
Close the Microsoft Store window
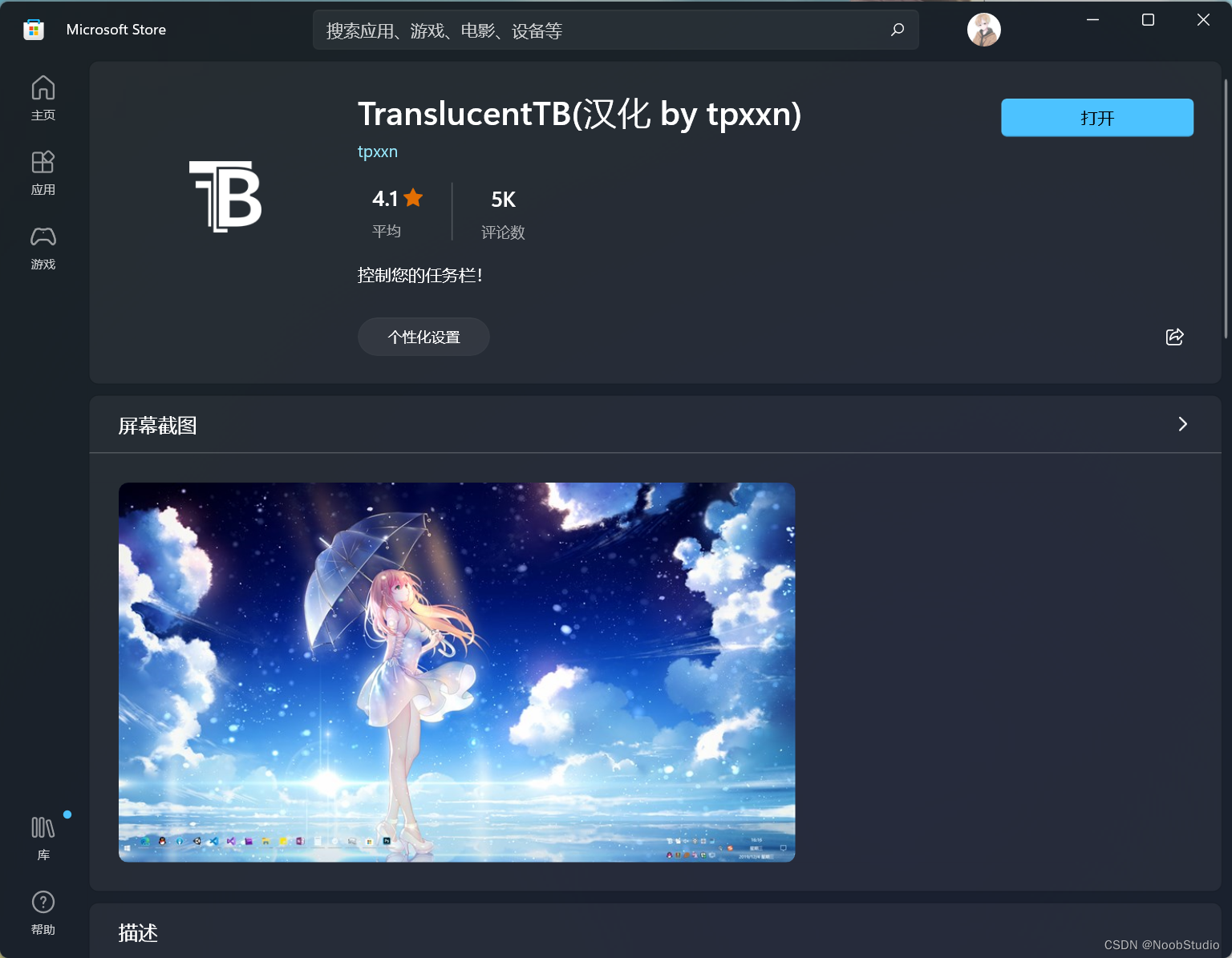pyautogui.click(x=1203, y=20)
